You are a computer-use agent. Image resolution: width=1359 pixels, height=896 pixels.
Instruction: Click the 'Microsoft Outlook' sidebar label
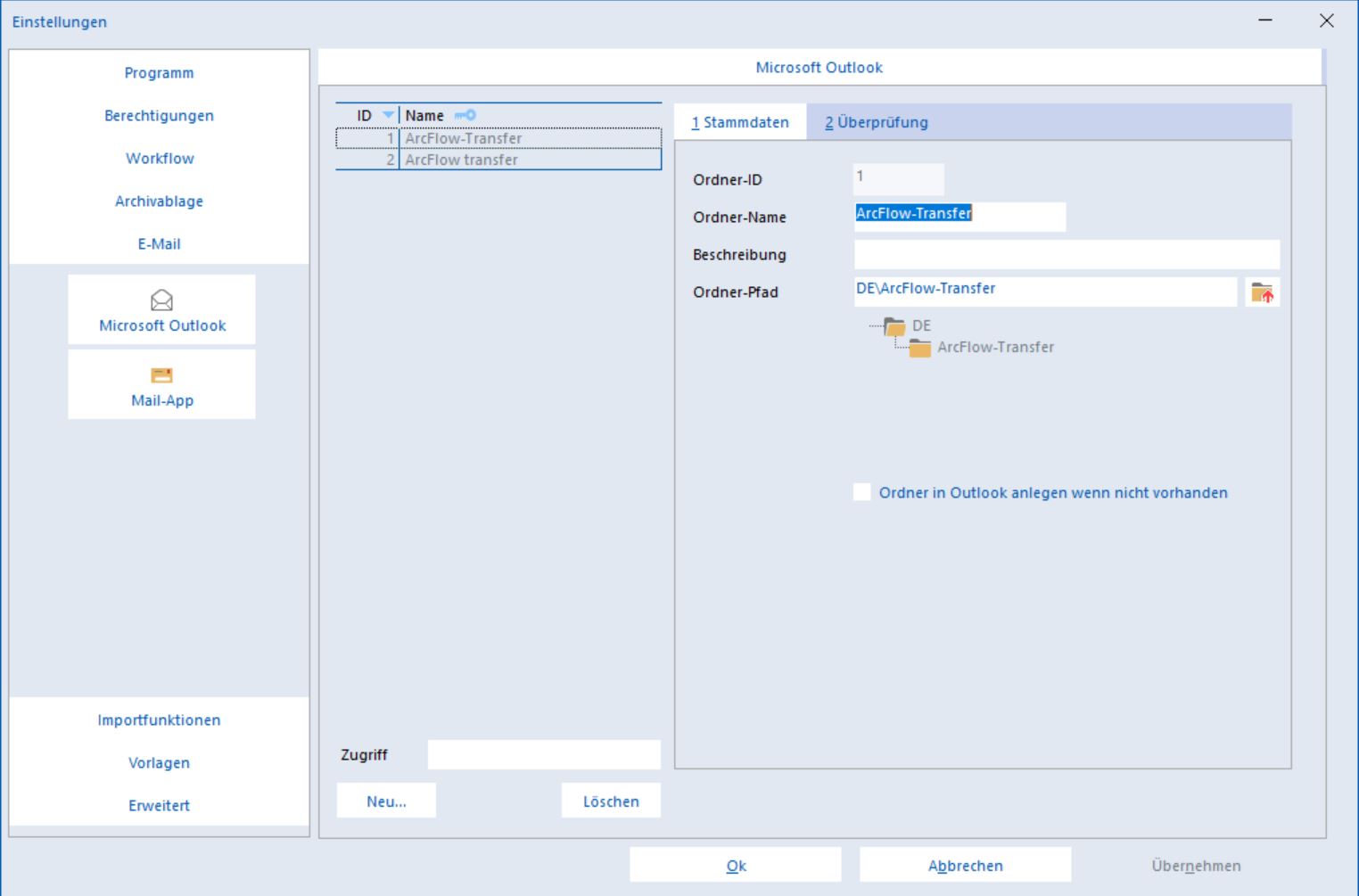click(x=162, y=325)
